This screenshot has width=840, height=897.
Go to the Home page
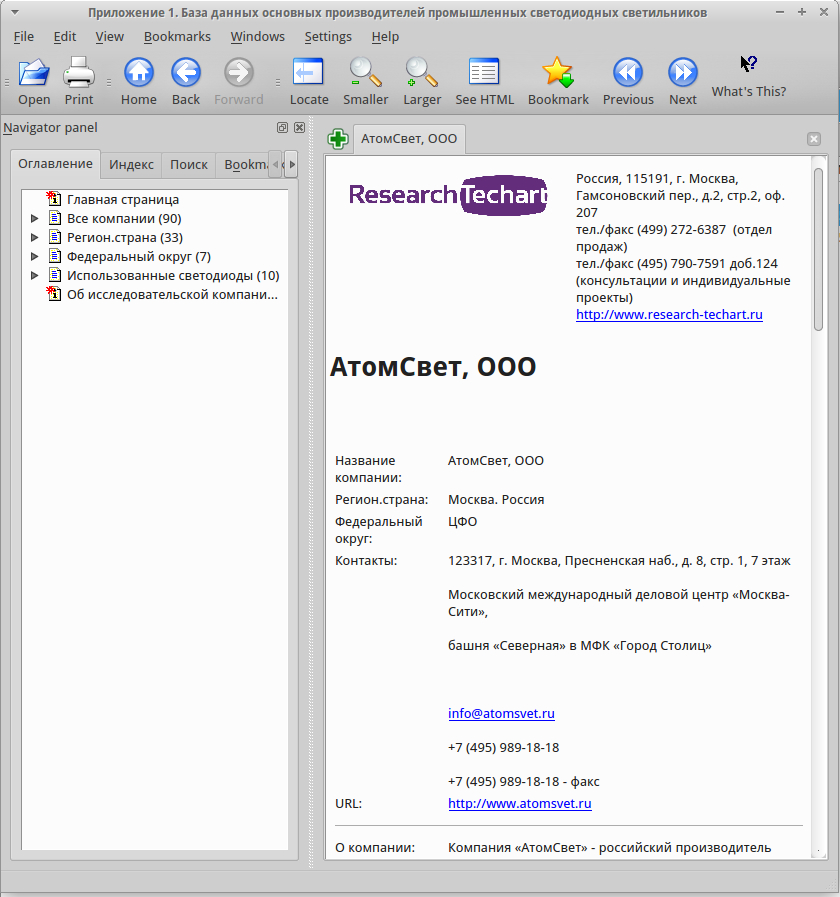[138, 81]
